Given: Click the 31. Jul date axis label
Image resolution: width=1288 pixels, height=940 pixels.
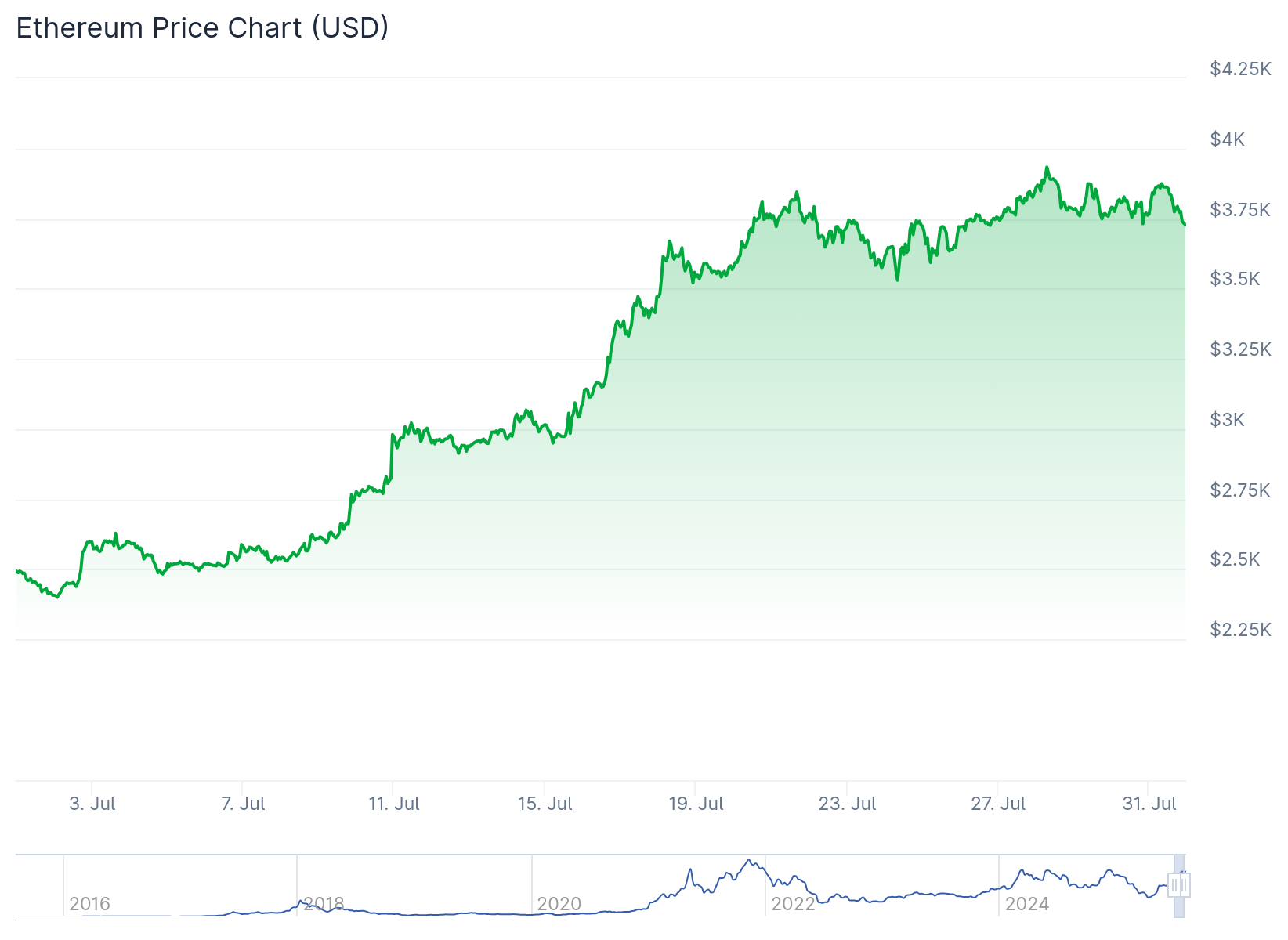Looking at the screenshot, I should coord(1149,804).
